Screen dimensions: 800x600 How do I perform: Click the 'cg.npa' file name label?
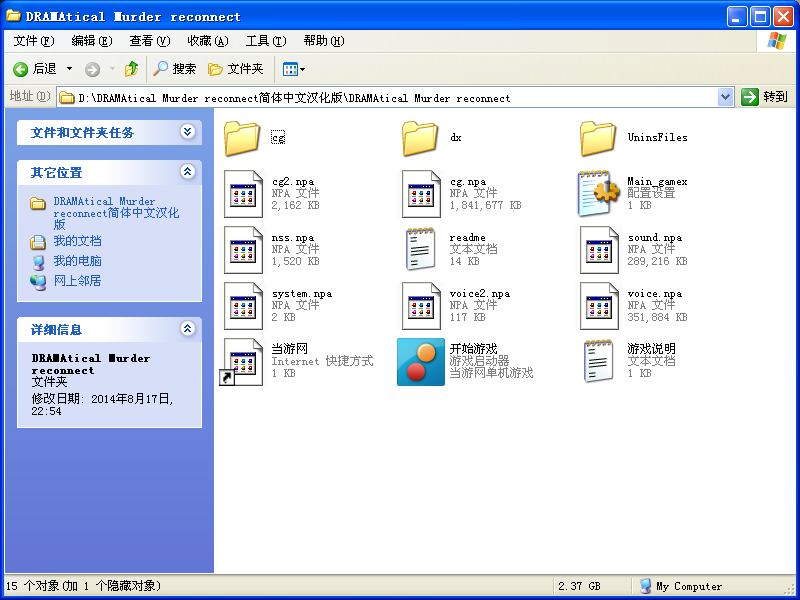point(468,182)
